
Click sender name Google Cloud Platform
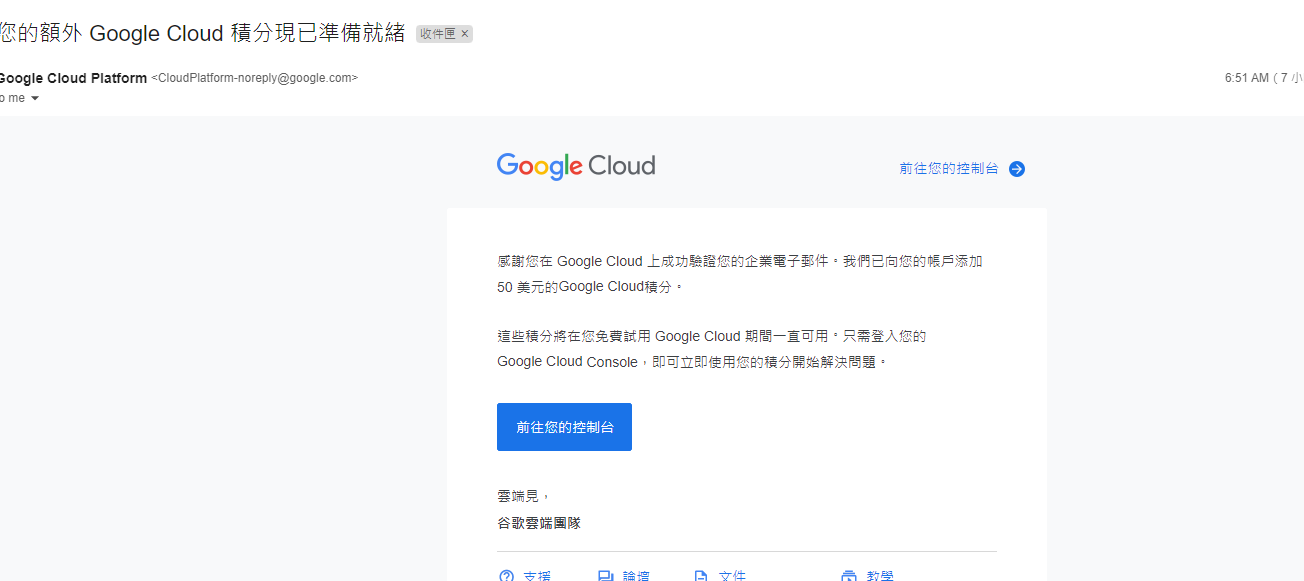73,78
